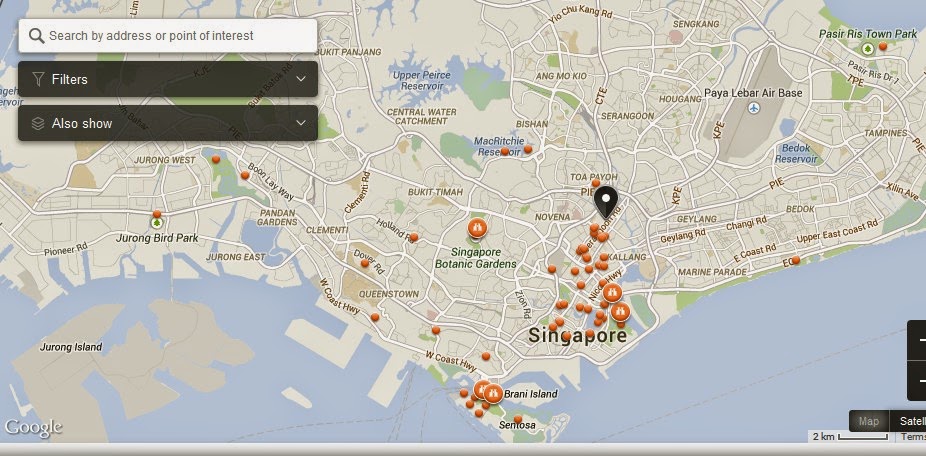Click the right orange dot at MacRitchie Reservoir

click(x=528, y=149)
